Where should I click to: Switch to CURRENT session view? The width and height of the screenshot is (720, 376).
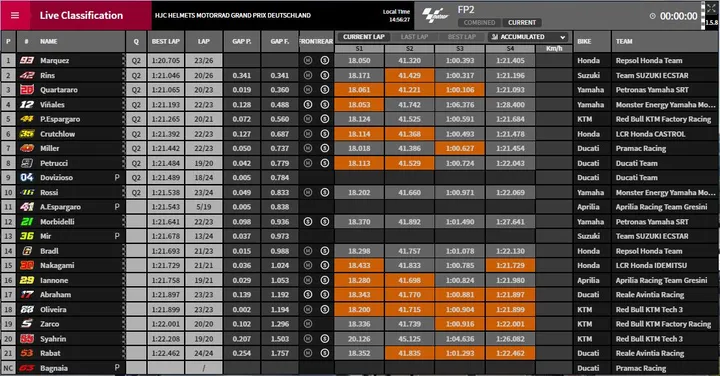click(522, 22)
